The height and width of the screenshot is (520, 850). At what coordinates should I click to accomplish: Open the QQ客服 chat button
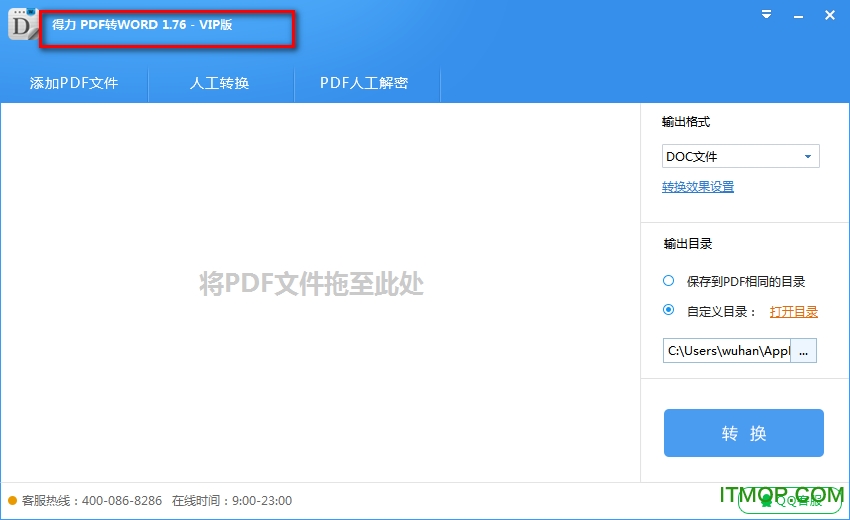(791, 501)
